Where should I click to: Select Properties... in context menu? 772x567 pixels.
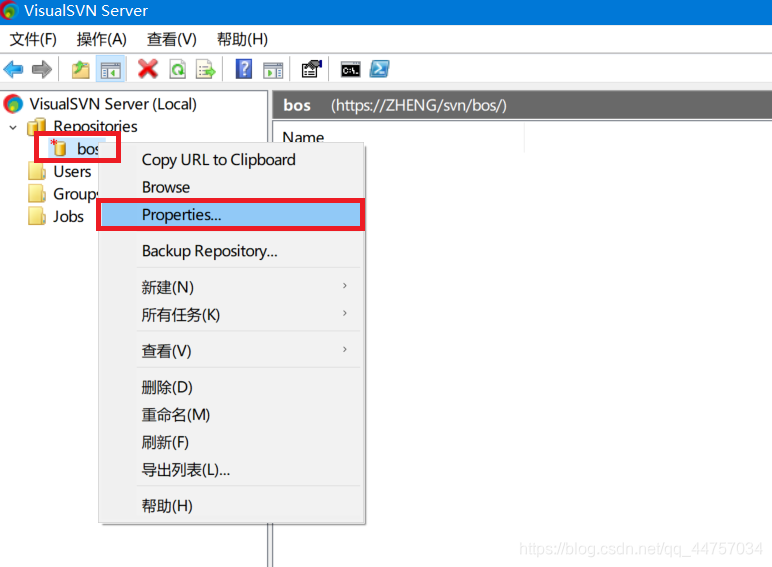point(231,215)
